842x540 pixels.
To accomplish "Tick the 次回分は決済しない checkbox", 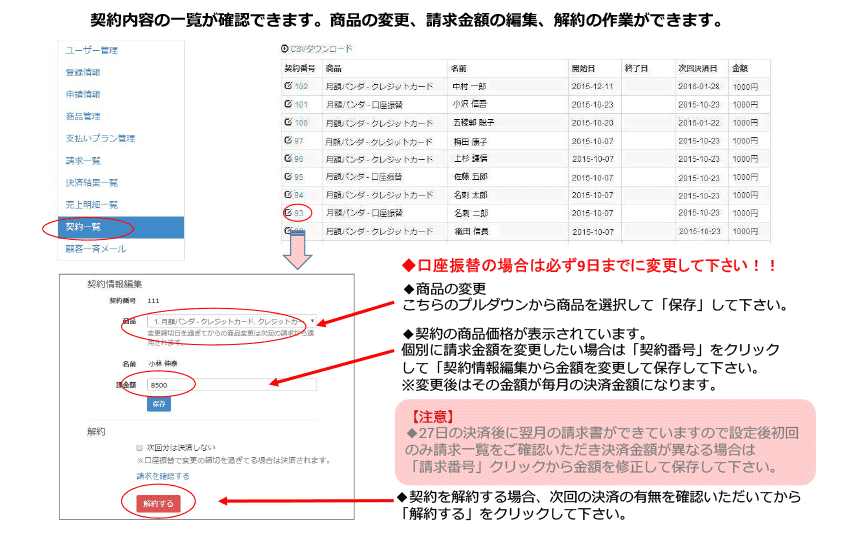I will click(140, 447).
